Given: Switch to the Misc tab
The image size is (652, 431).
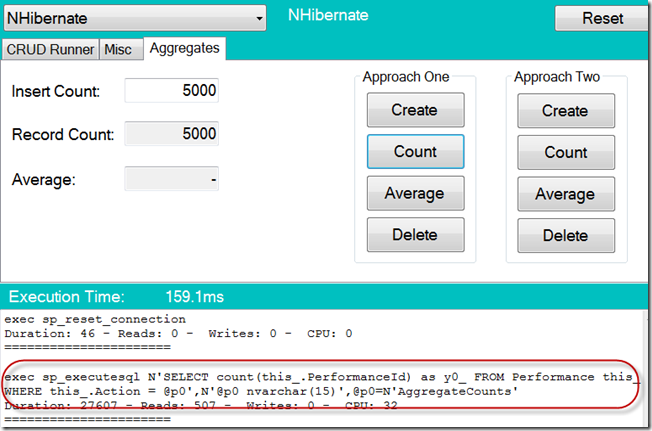Looking at the screenshot, I should (x=121, y=49).
